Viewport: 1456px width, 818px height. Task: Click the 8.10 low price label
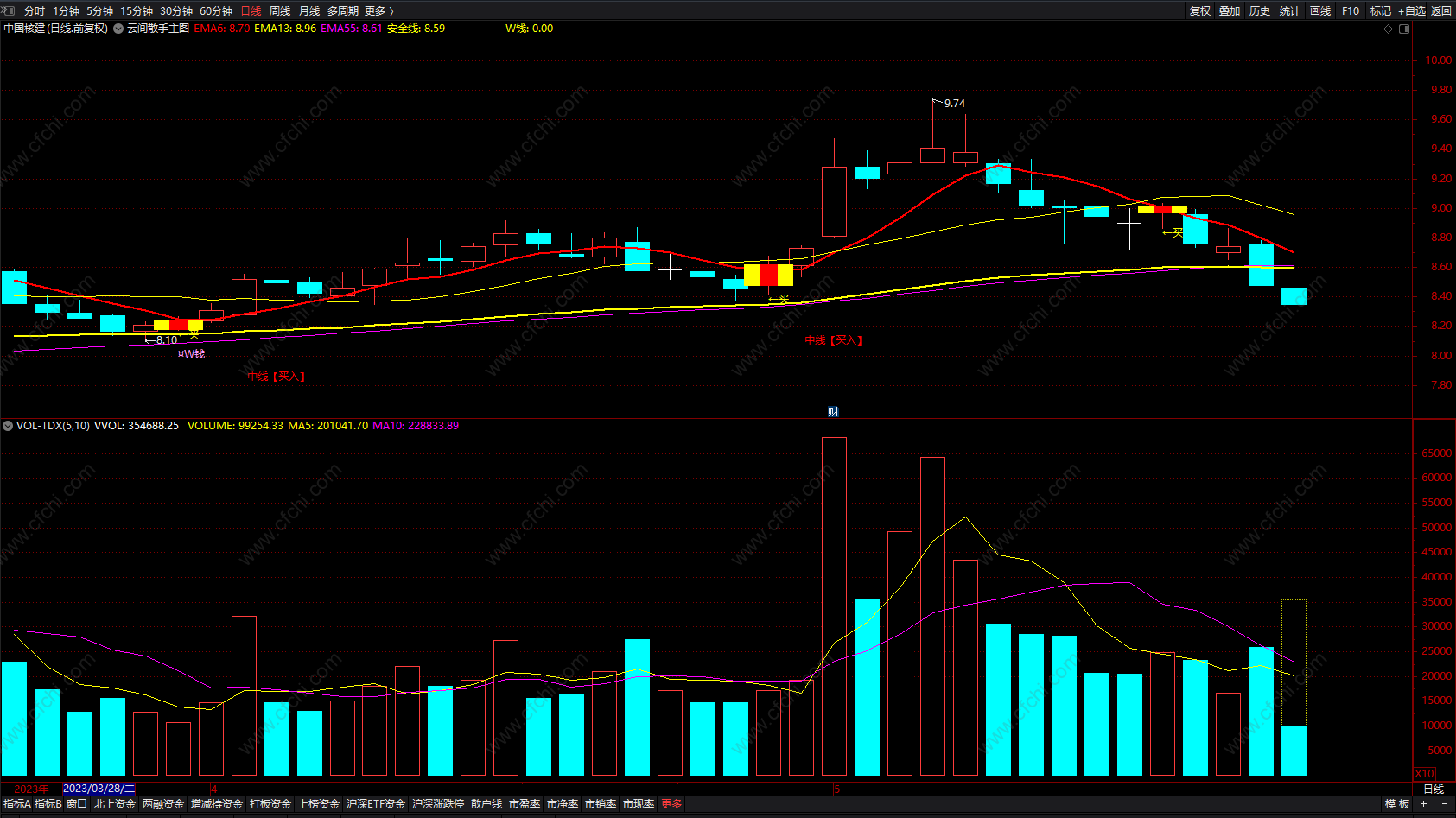coord(166,340)
